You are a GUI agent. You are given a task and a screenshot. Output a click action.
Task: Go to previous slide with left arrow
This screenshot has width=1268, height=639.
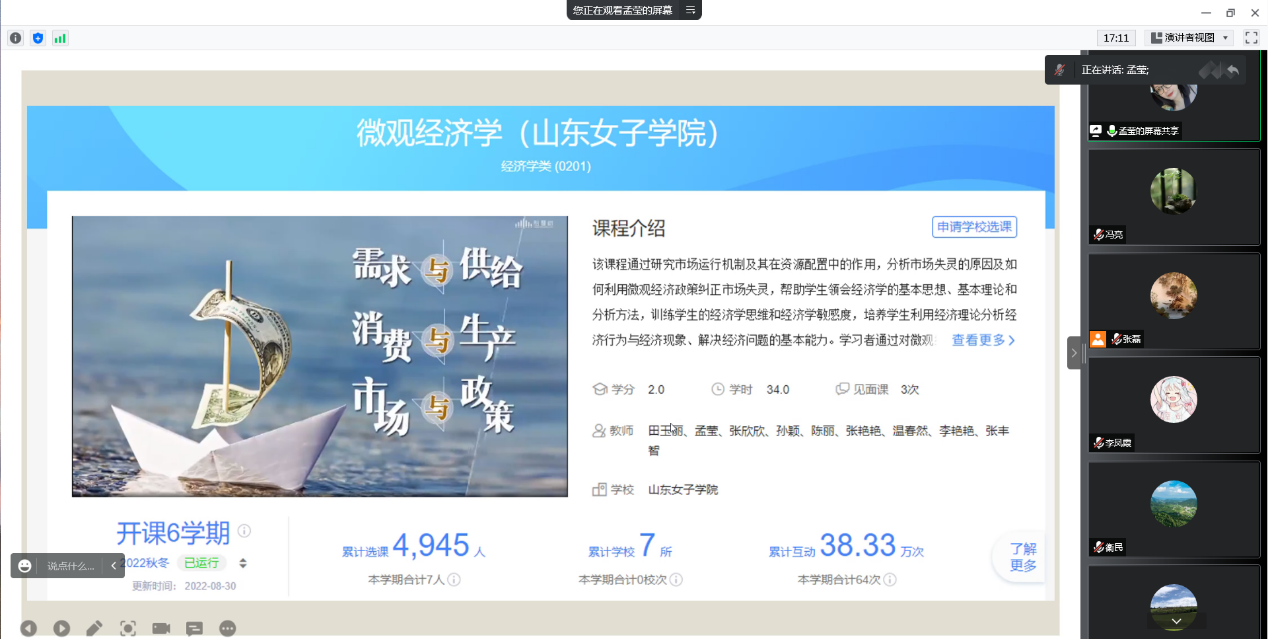(28, 628)
